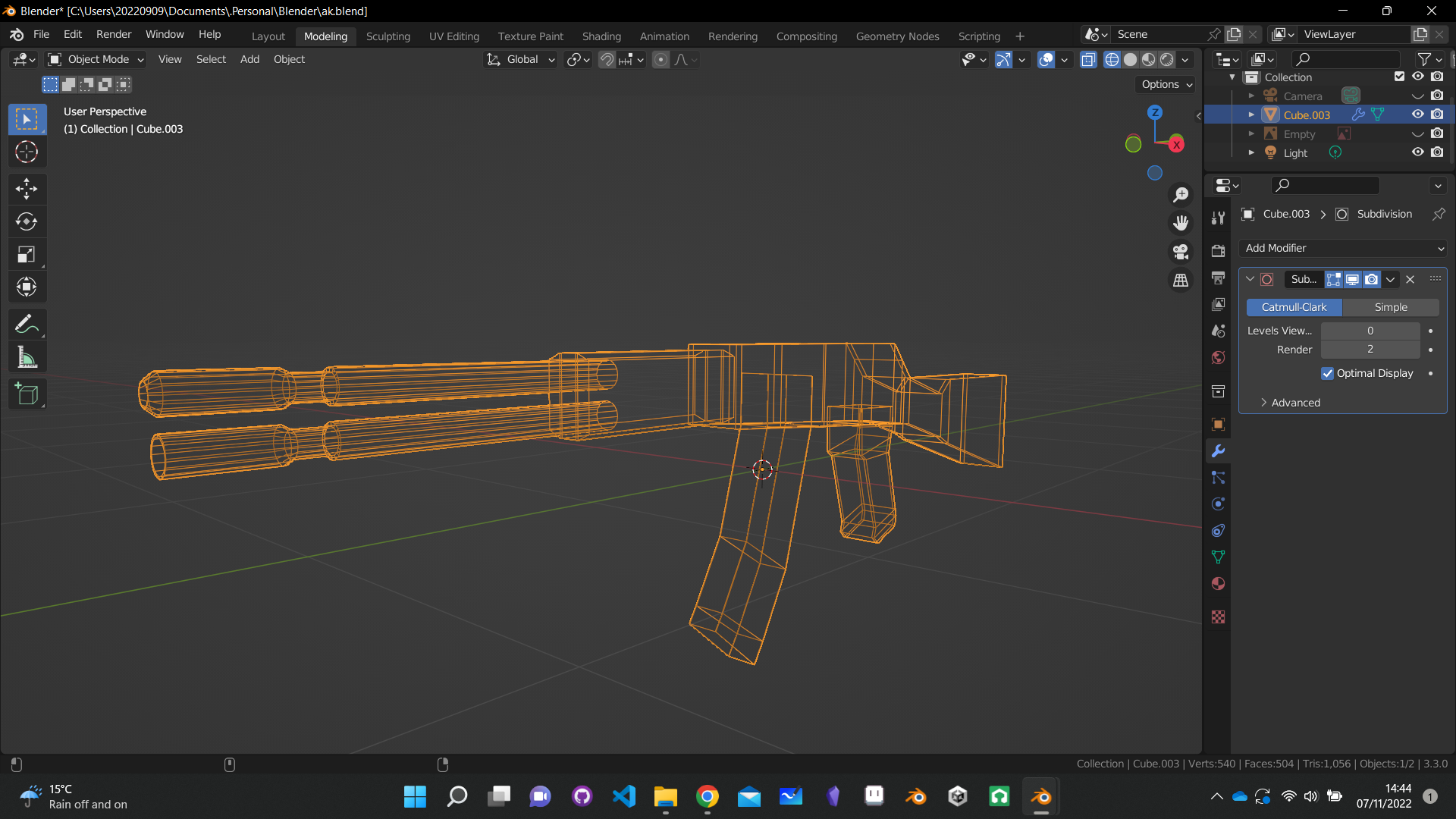Activate the Transform tool

27,287
